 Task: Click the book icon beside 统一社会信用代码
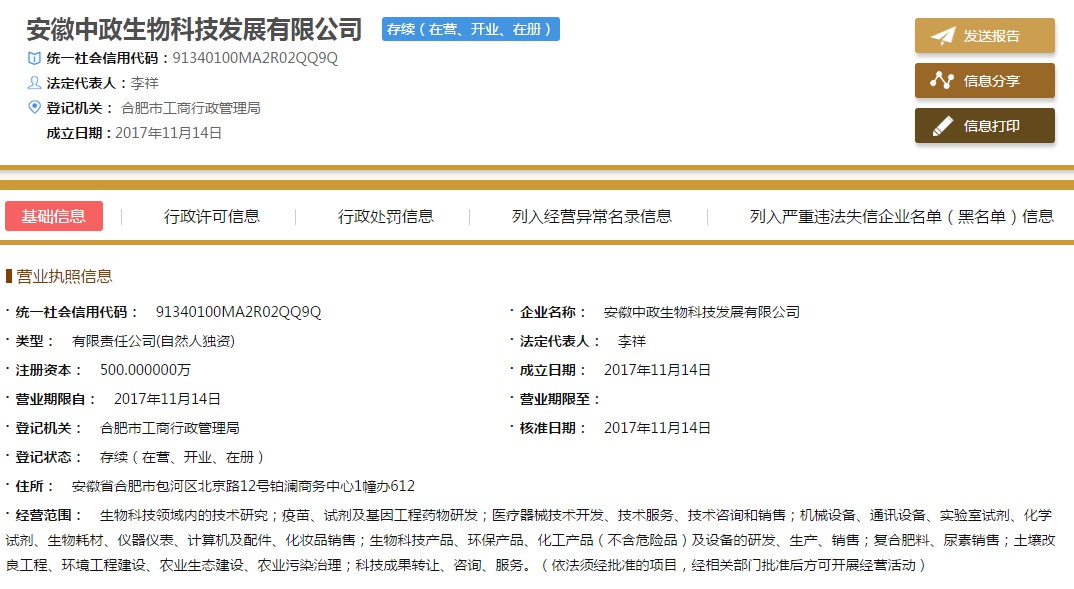[35, 58]
